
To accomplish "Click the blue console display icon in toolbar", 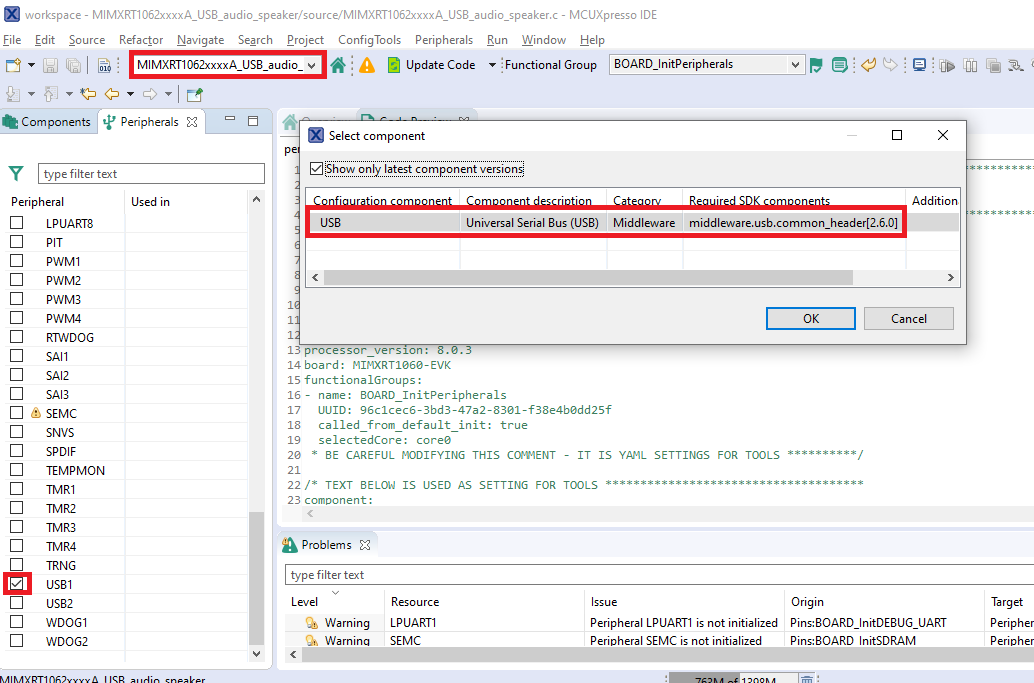I will pos(920,64).
